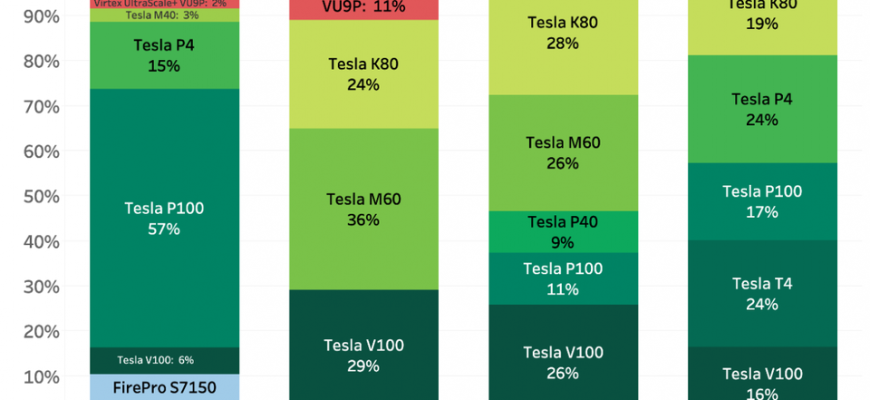This screenshot has height=400, width=870.
Task: Click the red VU9P 11% segment
Action: tap(364, 9)
